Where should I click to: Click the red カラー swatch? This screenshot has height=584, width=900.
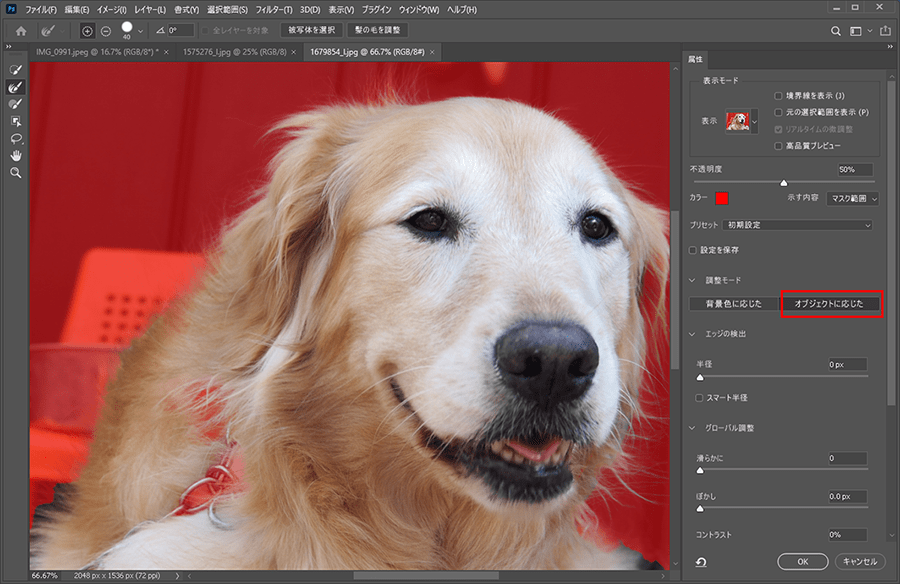tap(721, 198)
